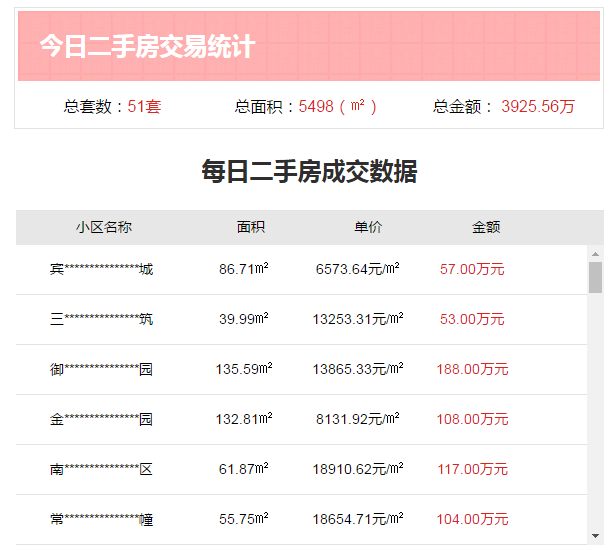Select the 宾***城 community name

click(x=101, y=269)
